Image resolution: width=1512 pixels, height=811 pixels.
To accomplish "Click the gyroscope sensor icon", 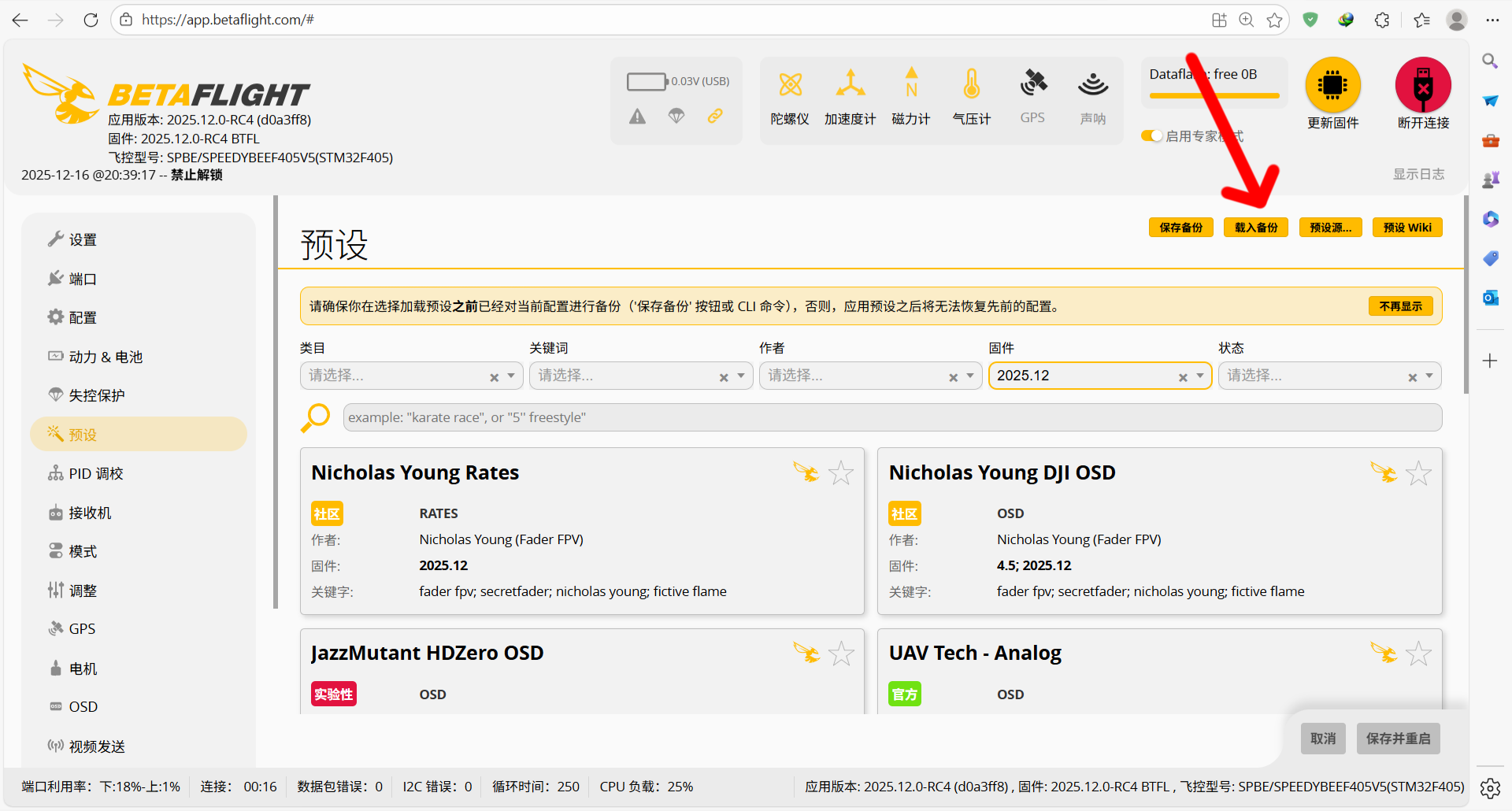I will pyautogui.click(x=790, y=85).
